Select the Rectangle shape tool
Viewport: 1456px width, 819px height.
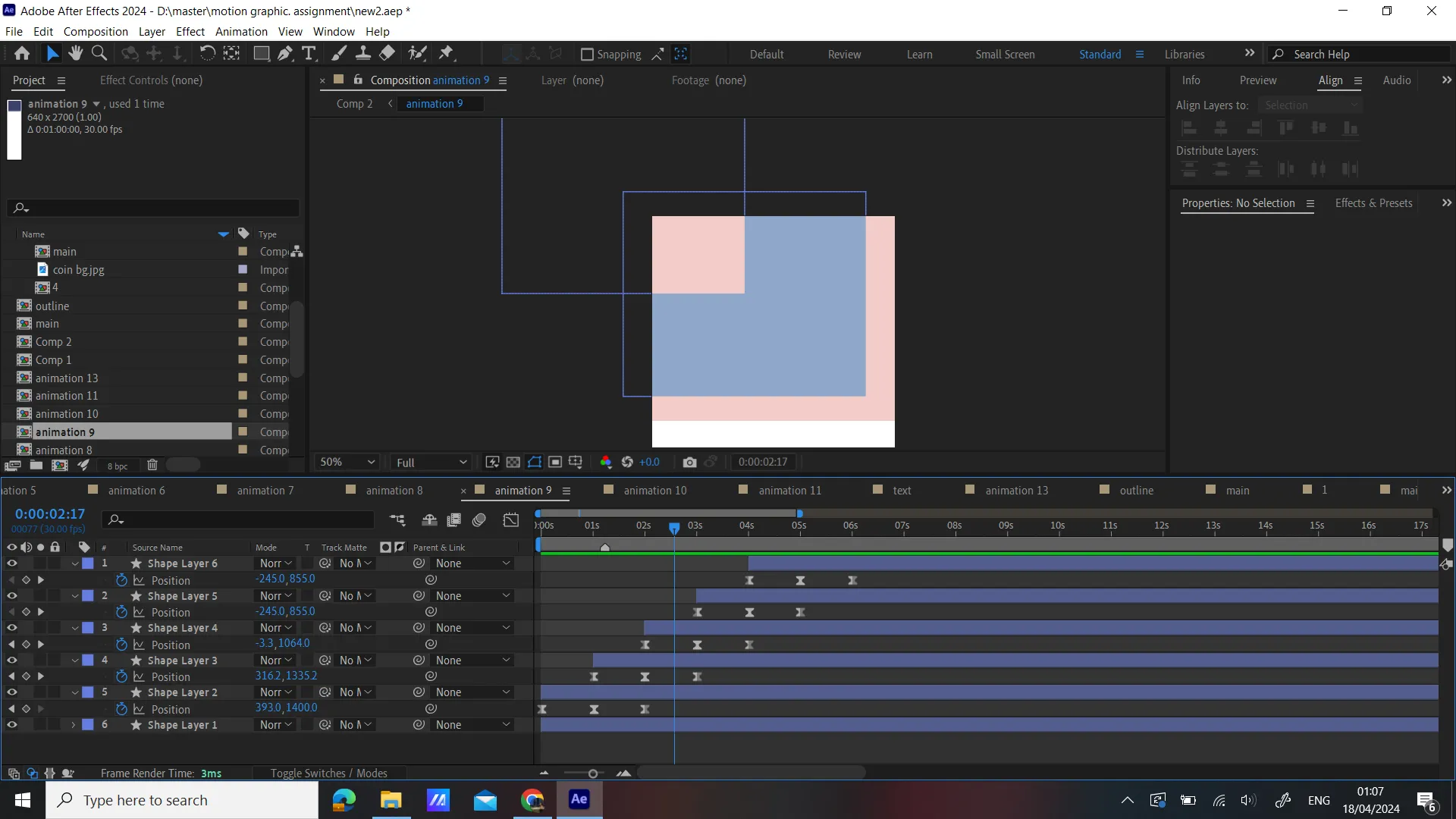(x=261, y=53)
